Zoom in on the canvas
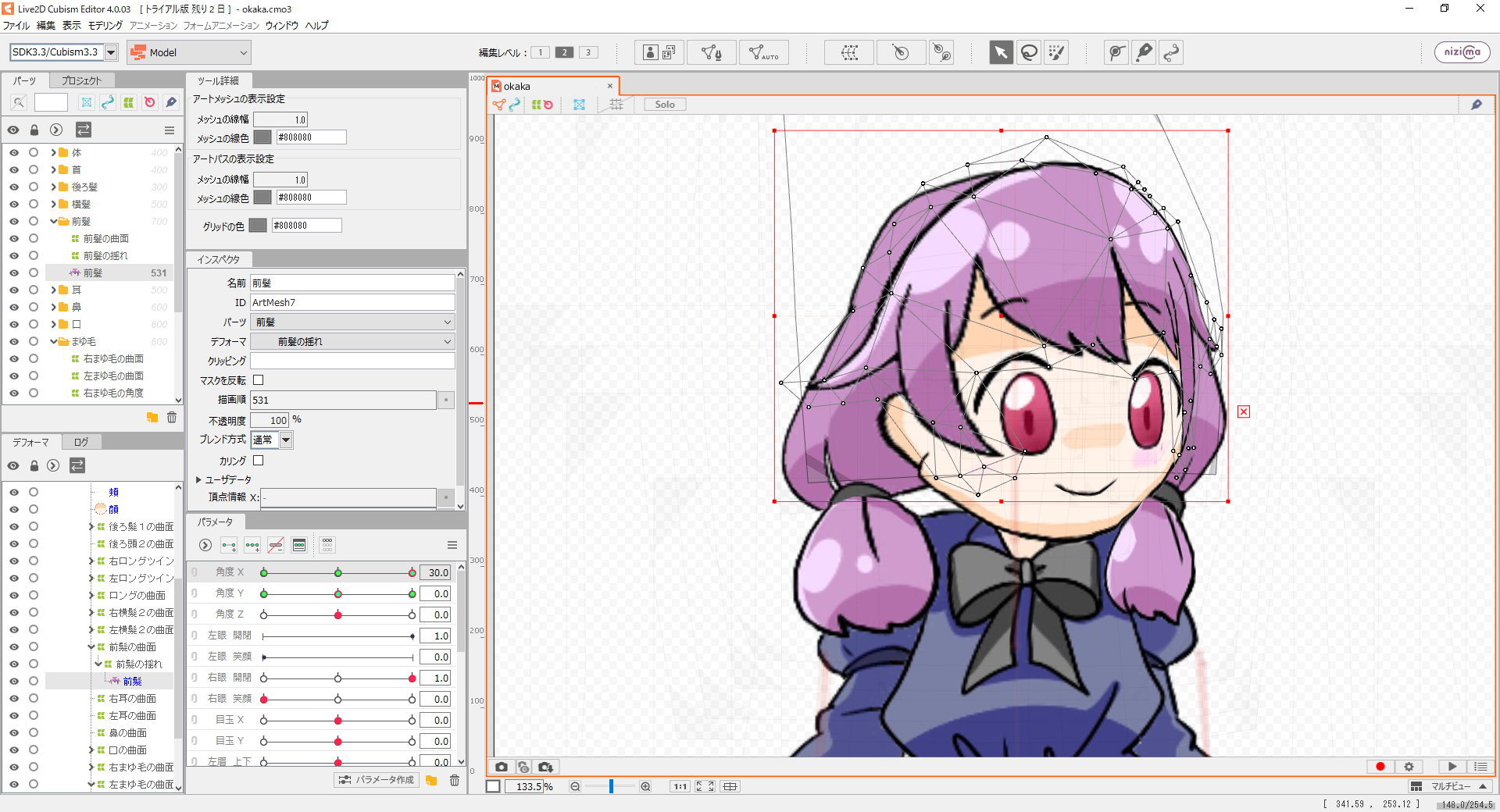This screenshot has width=1500, height=812. (x=645, y=786)
